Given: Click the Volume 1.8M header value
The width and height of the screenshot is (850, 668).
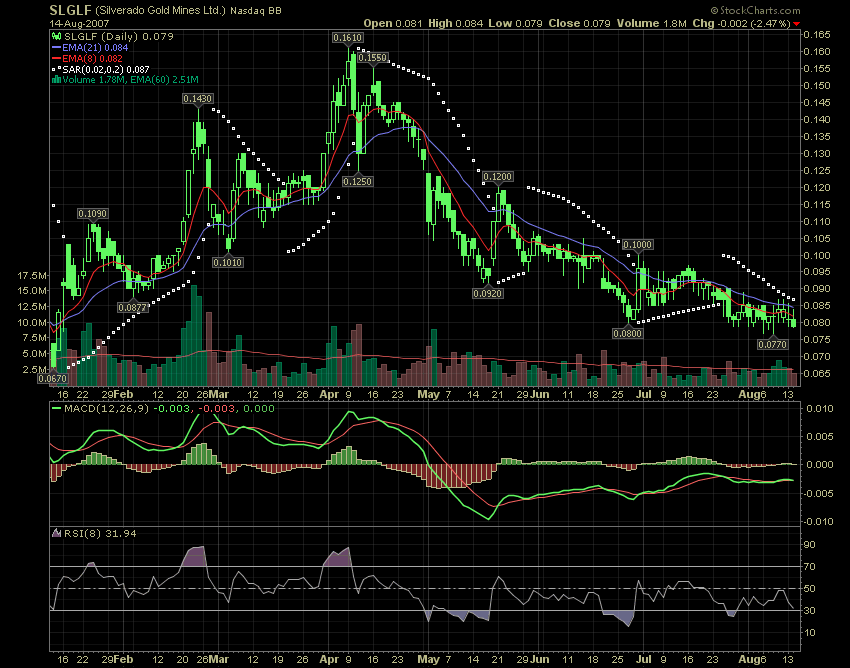Looking at the screenshot, I should 651,23.
